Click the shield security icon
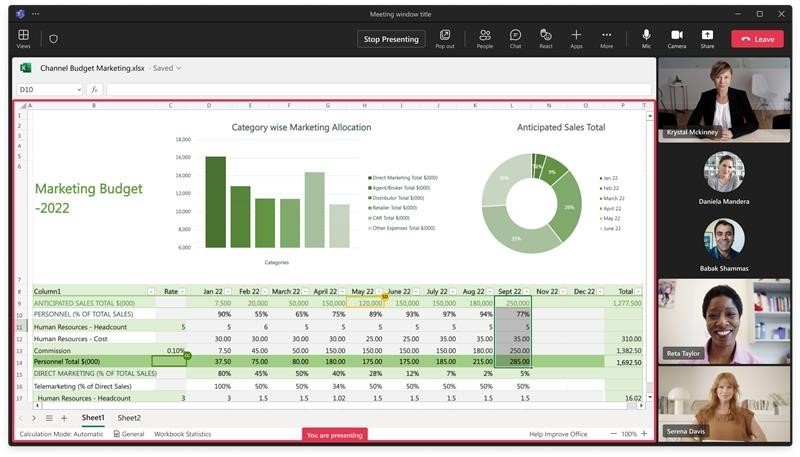Viewport: 800px width, 457px height. point(53,39)
